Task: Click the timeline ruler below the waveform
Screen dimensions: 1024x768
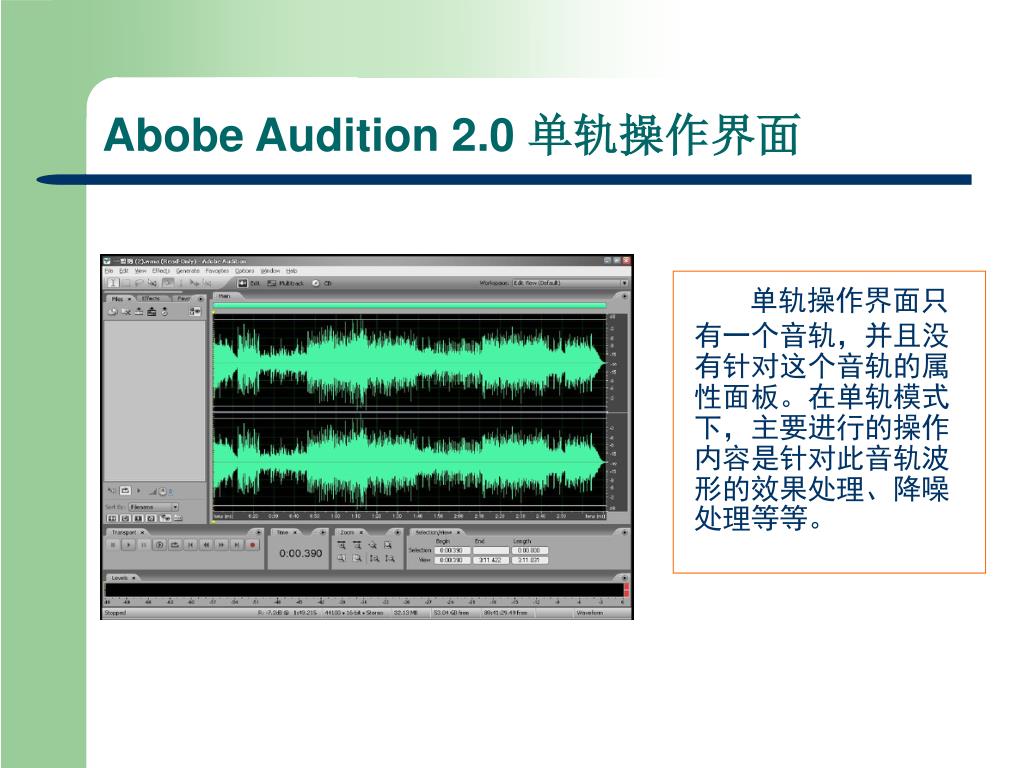Action: coord(409,516)
